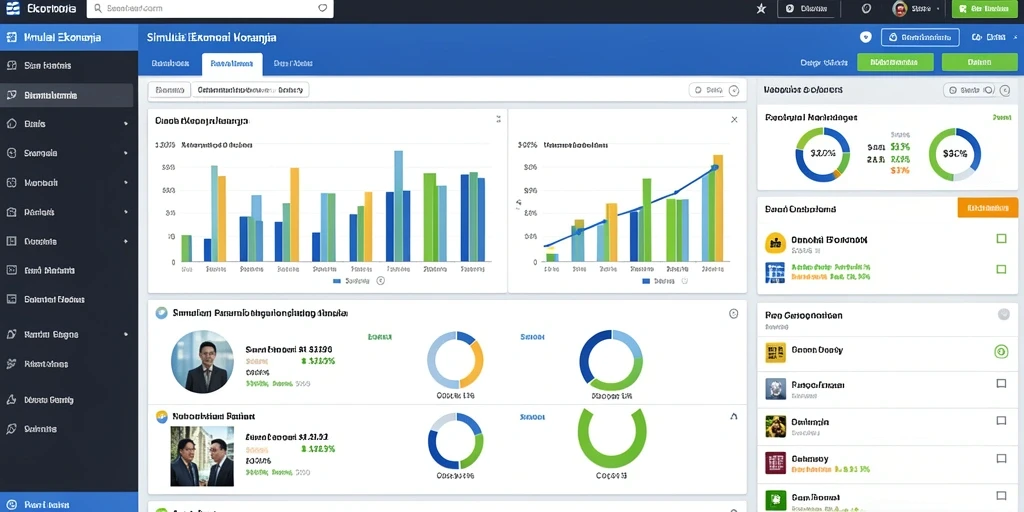Click the expand icon on left bar chart card
The image size is (1024, 512).
point(498,119)
